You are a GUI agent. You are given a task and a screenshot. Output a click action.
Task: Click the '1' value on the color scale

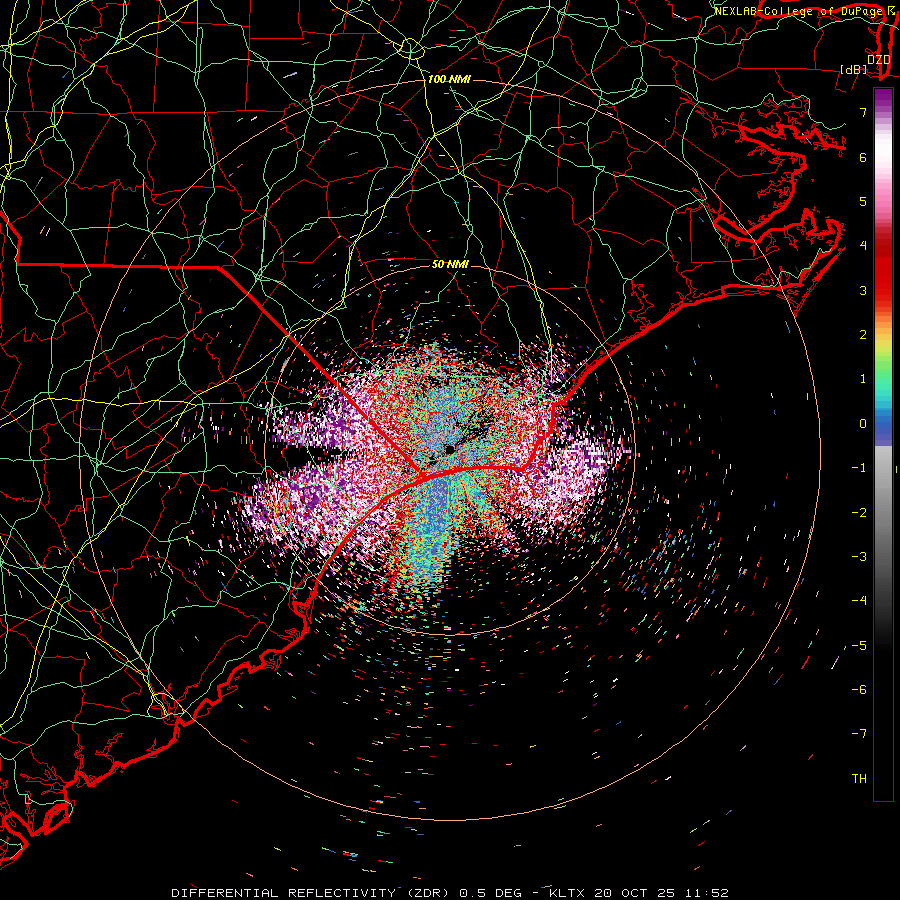(863, 379)
